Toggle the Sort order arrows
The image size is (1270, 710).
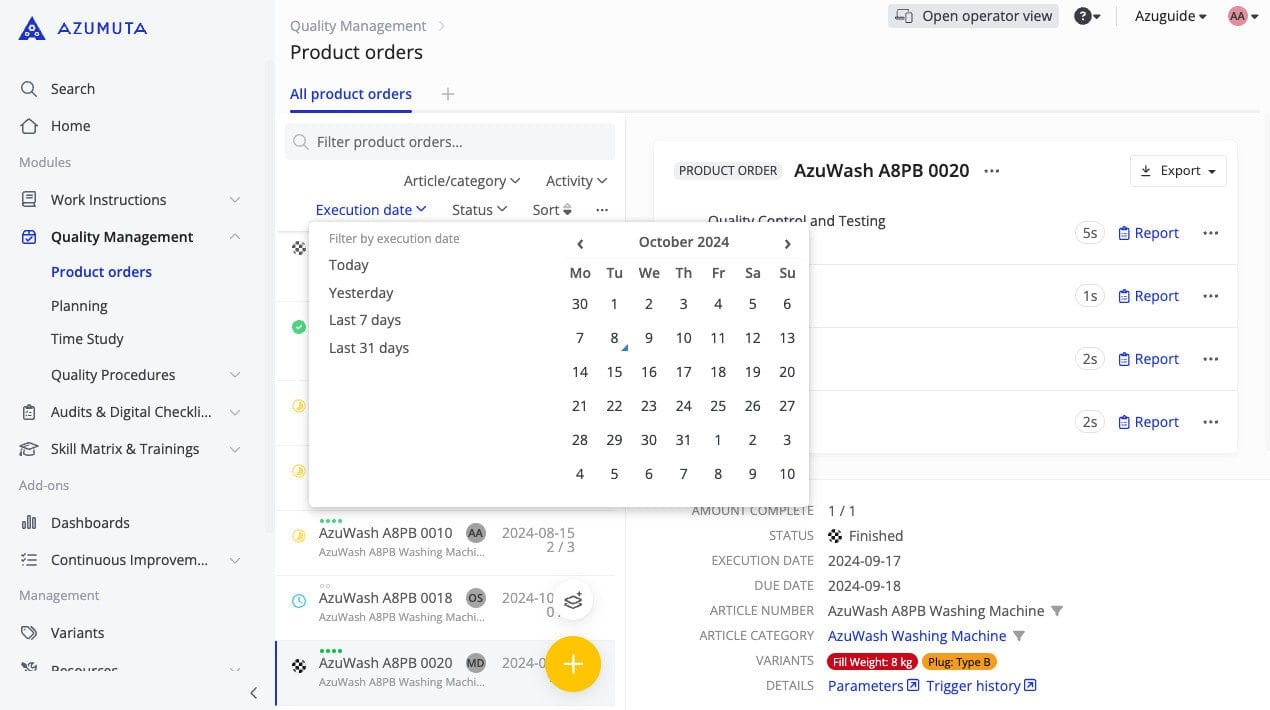click(x=566, y=209)
